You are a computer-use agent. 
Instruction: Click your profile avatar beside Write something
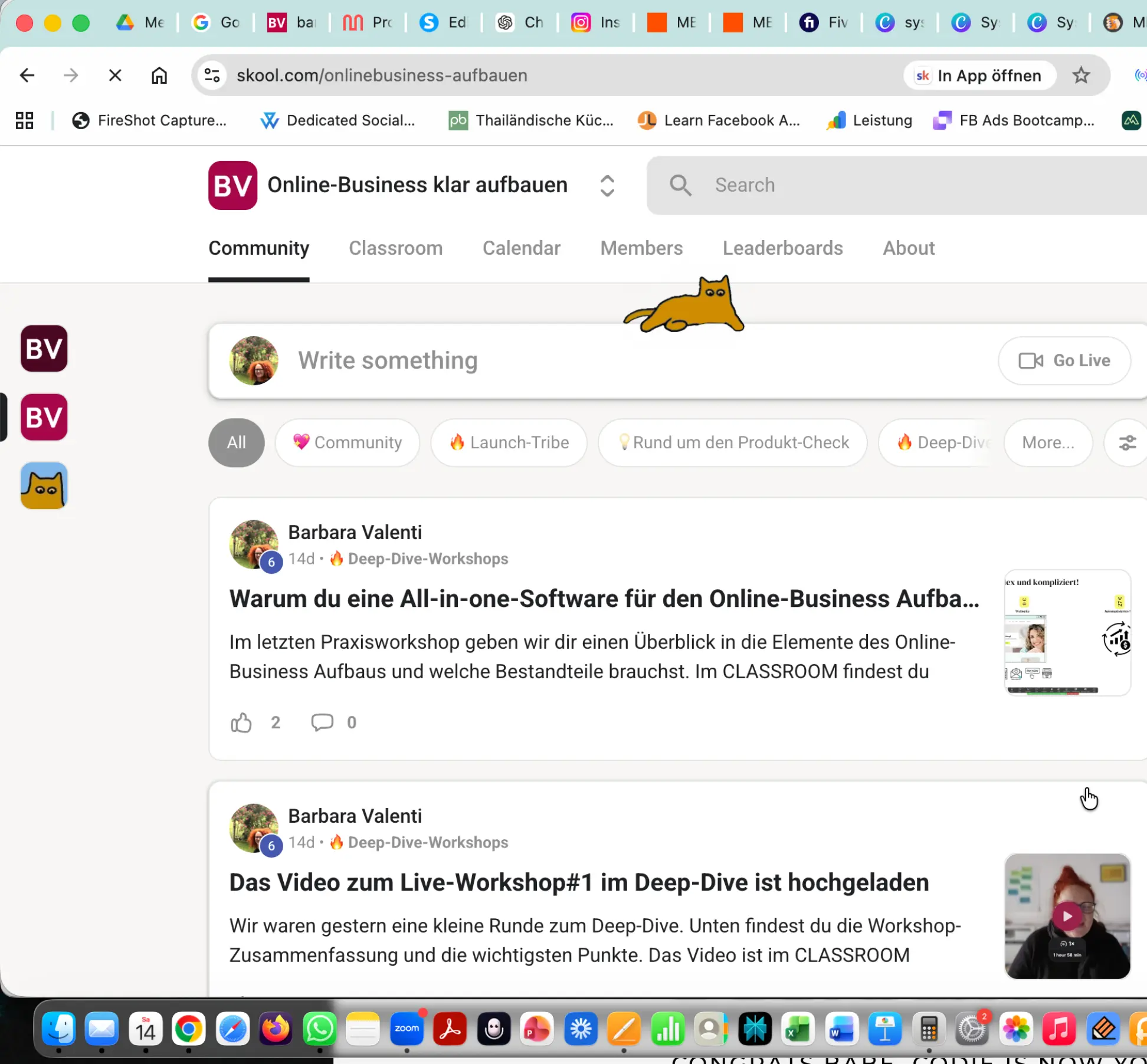coord(254,361)
